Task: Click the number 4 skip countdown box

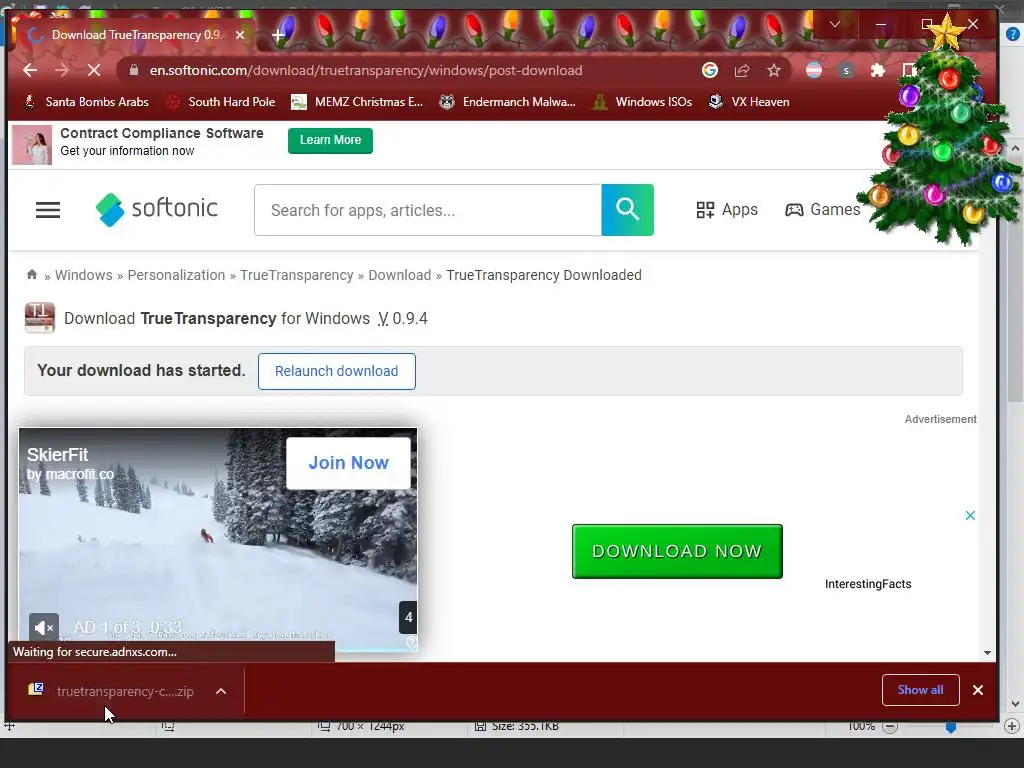Action: click(408, 617)
